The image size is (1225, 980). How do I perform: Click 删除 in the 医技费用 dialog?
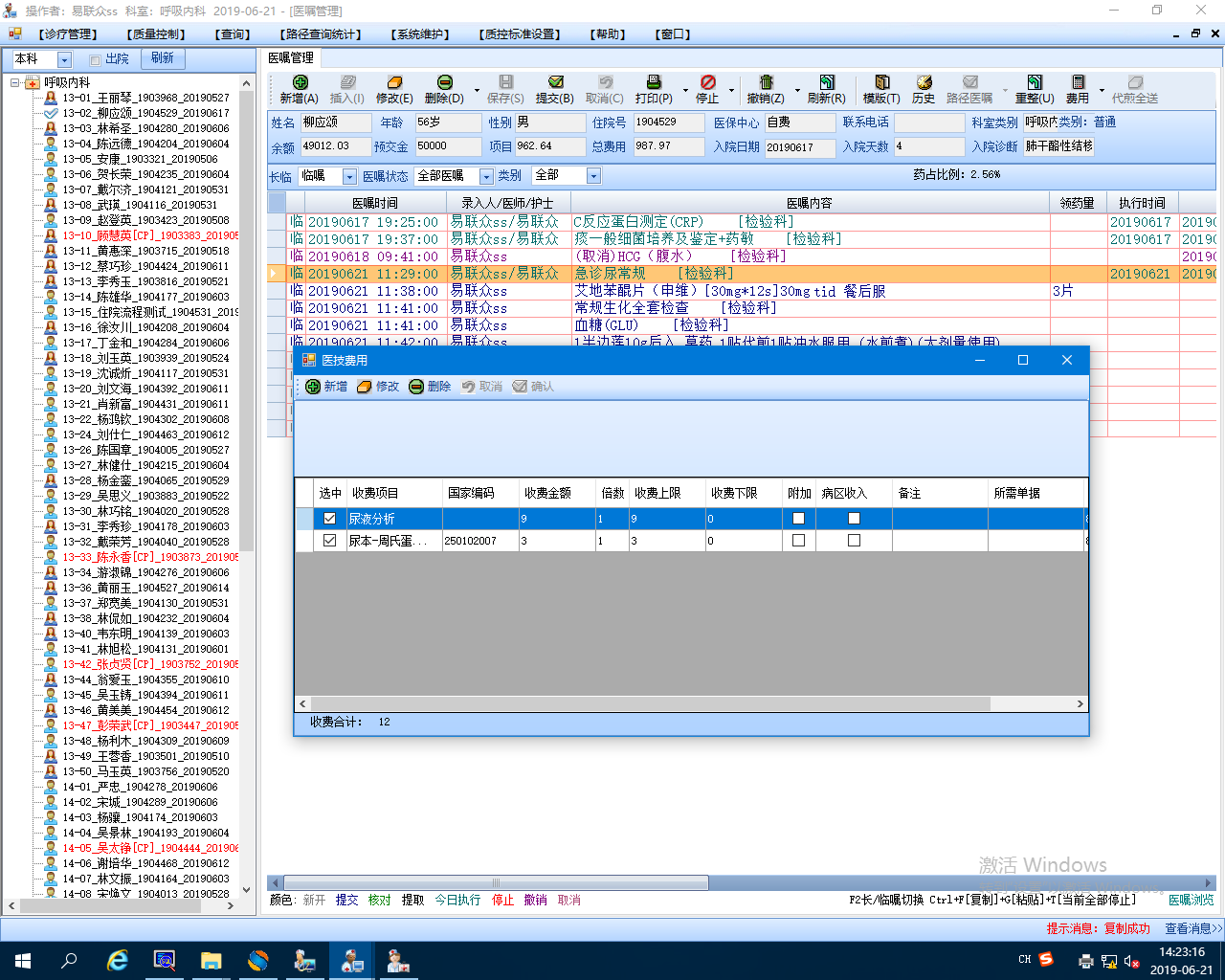coord(430,387)
